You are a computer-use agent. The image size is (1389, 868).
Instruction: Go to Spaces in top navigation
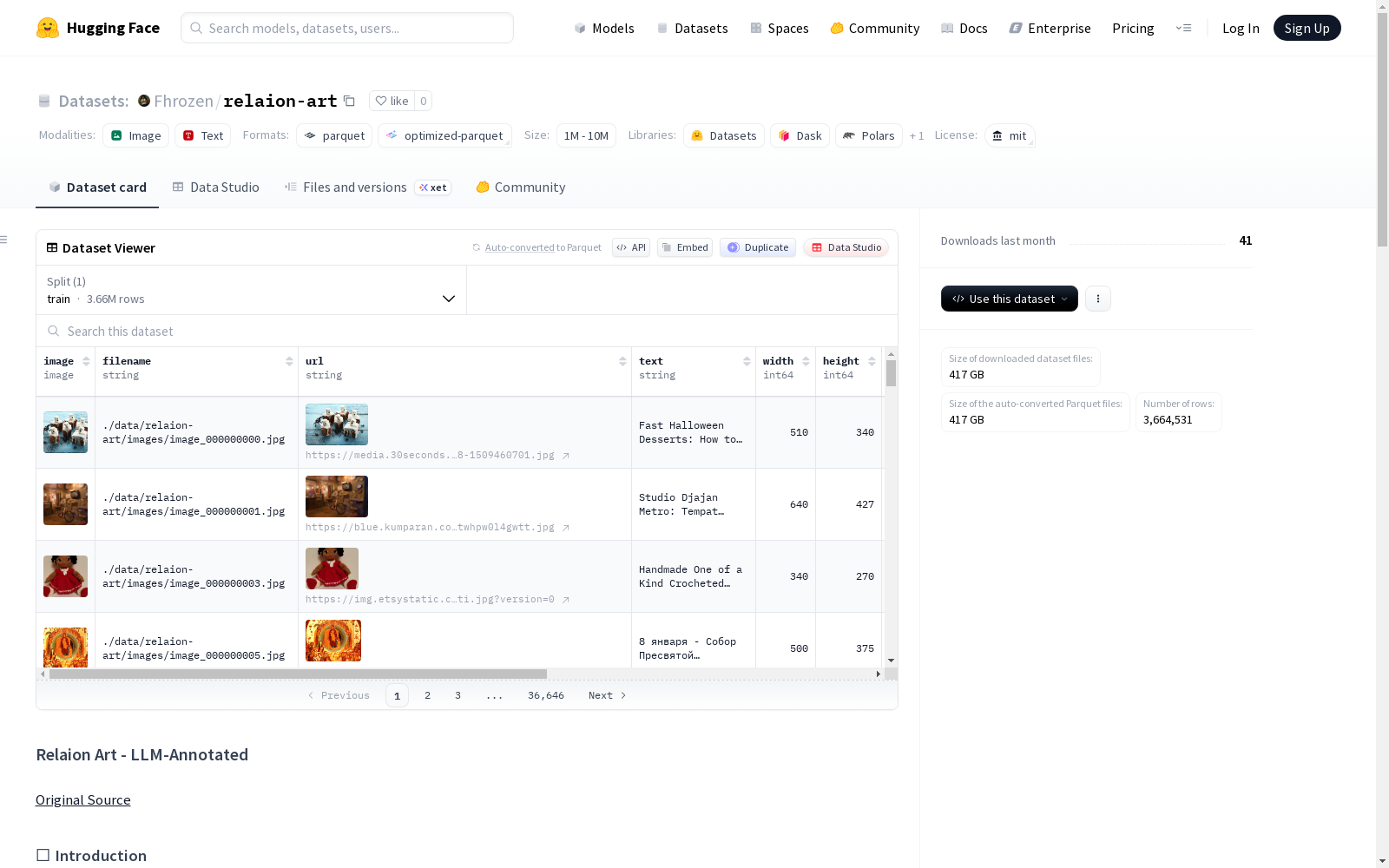pos(780,28)
